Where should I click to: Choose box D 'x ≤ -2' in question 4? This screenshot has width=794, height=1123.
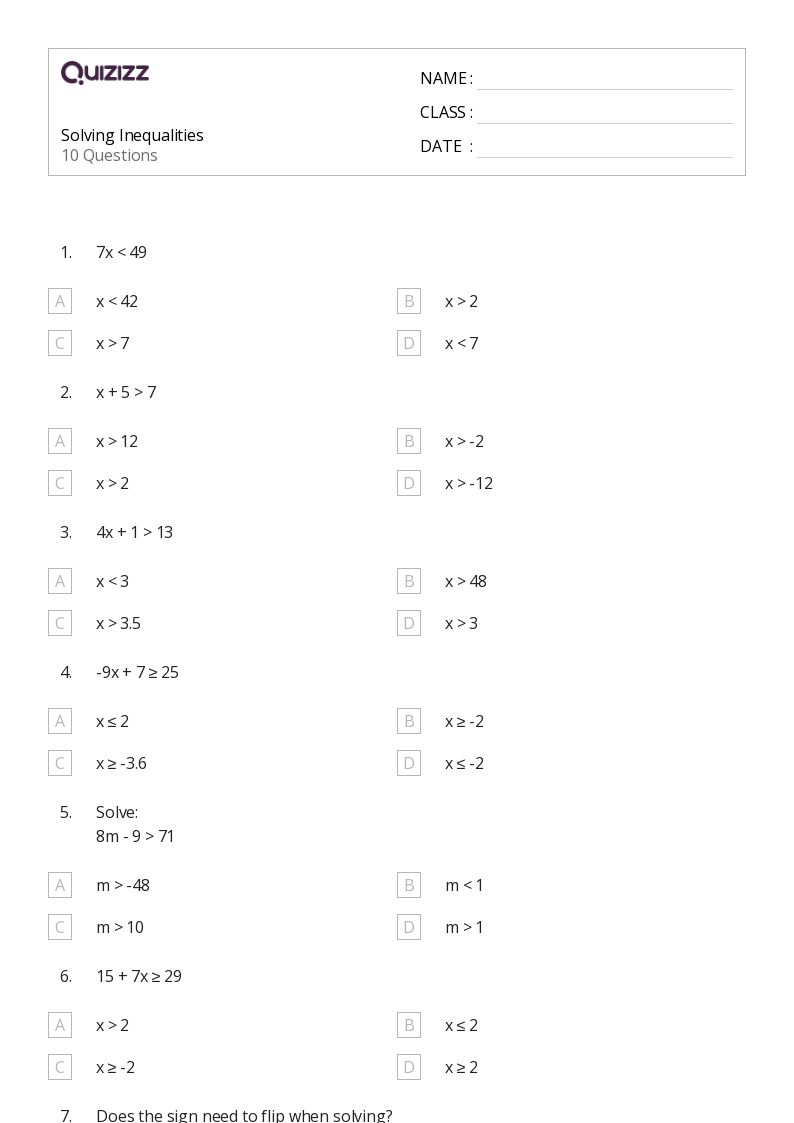coord(409,763)
